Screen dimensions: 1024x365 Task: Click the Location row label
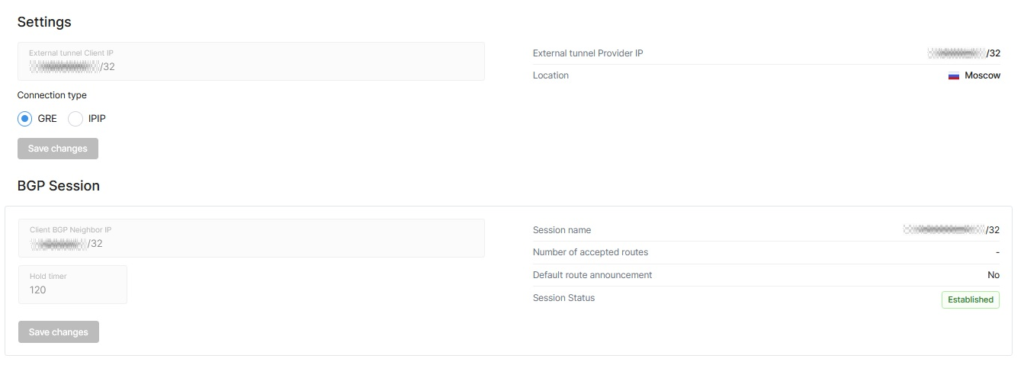[x=551, y=76]
